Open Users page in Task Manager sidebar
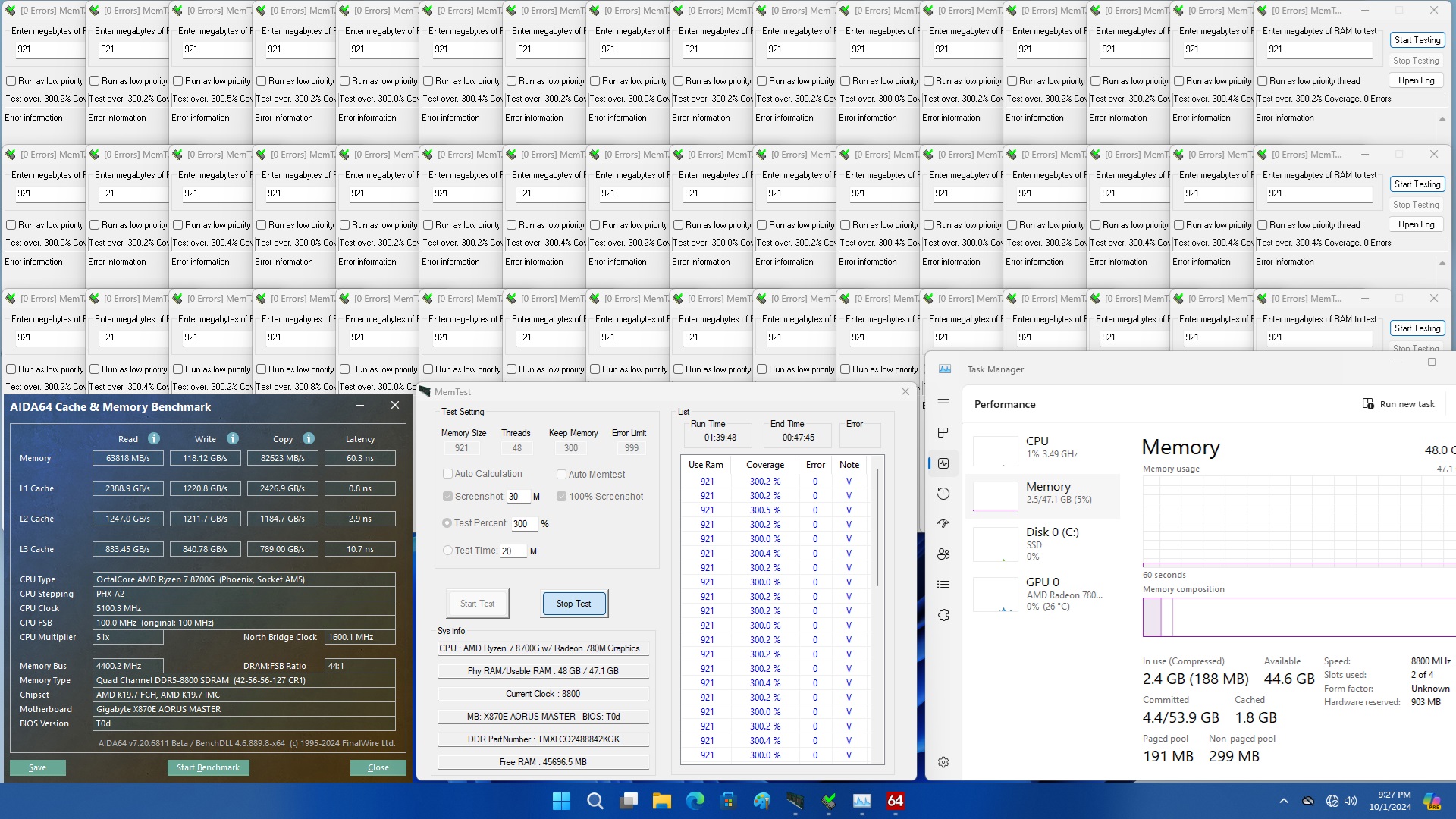 tap(943, 554)
